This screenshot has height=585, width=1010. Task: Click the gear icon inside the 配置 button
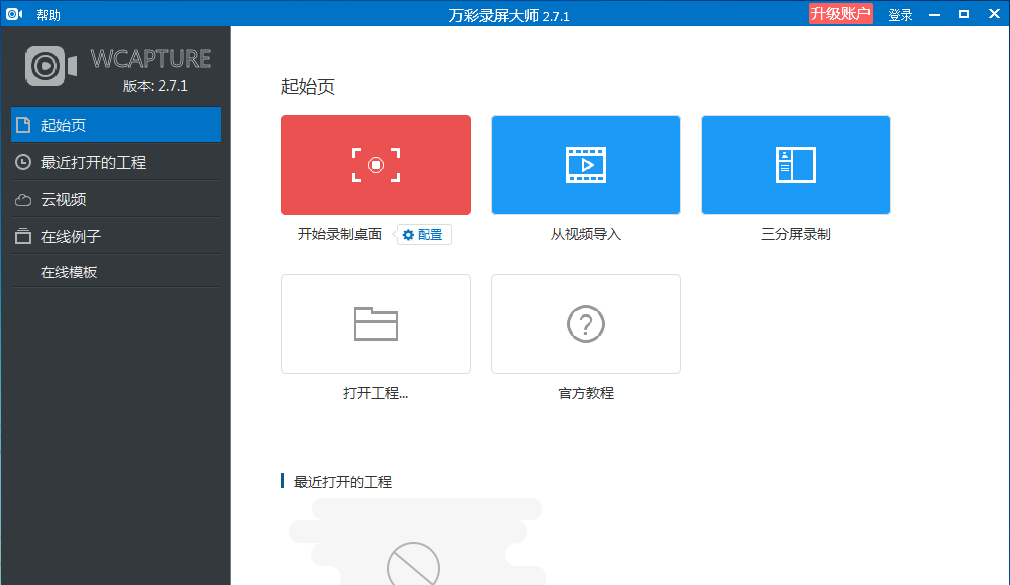click(408, 234)
